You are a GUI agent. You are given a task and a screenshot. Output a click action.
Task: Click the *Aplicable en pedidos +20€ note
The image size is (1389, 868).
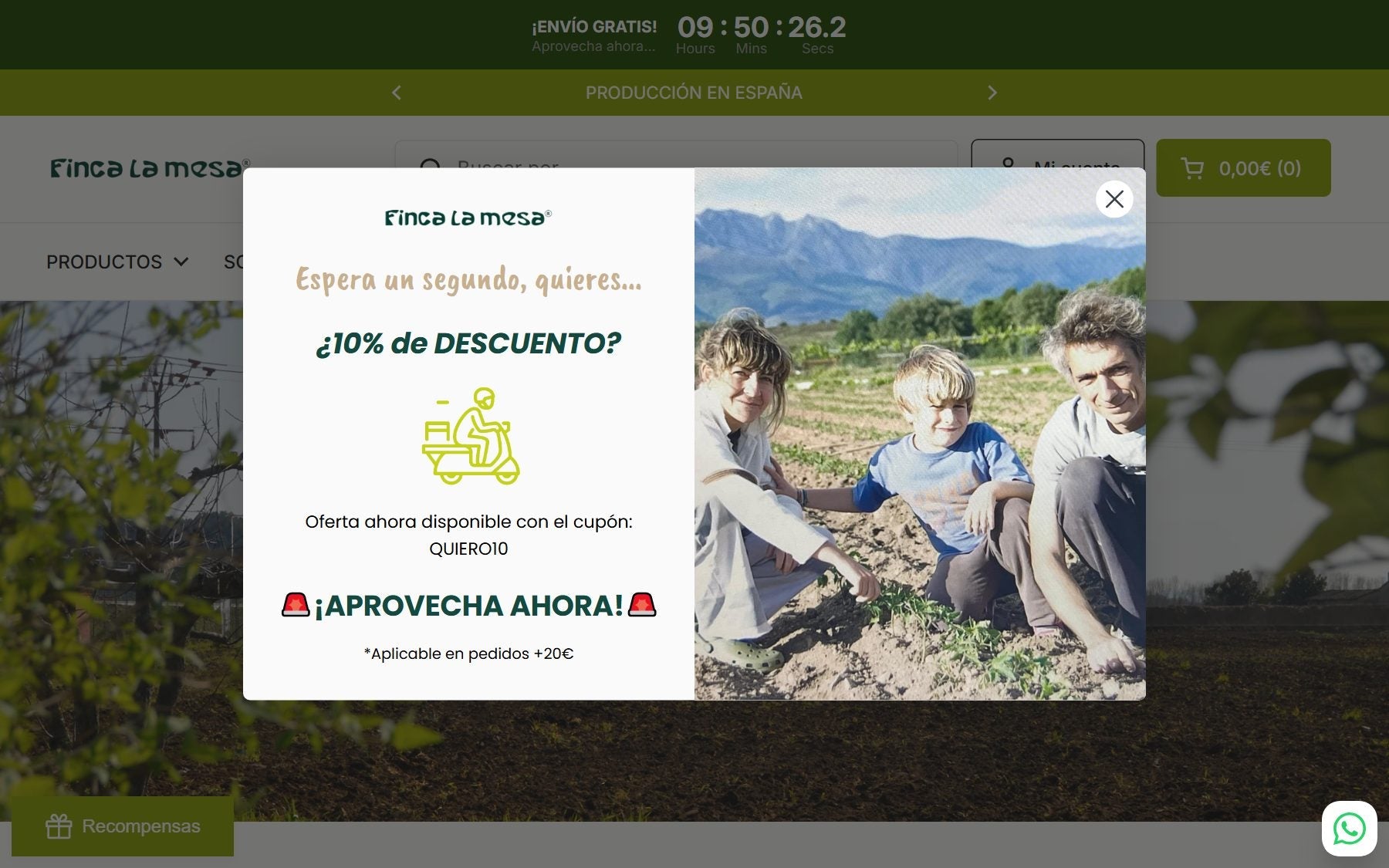click(468, 654)
